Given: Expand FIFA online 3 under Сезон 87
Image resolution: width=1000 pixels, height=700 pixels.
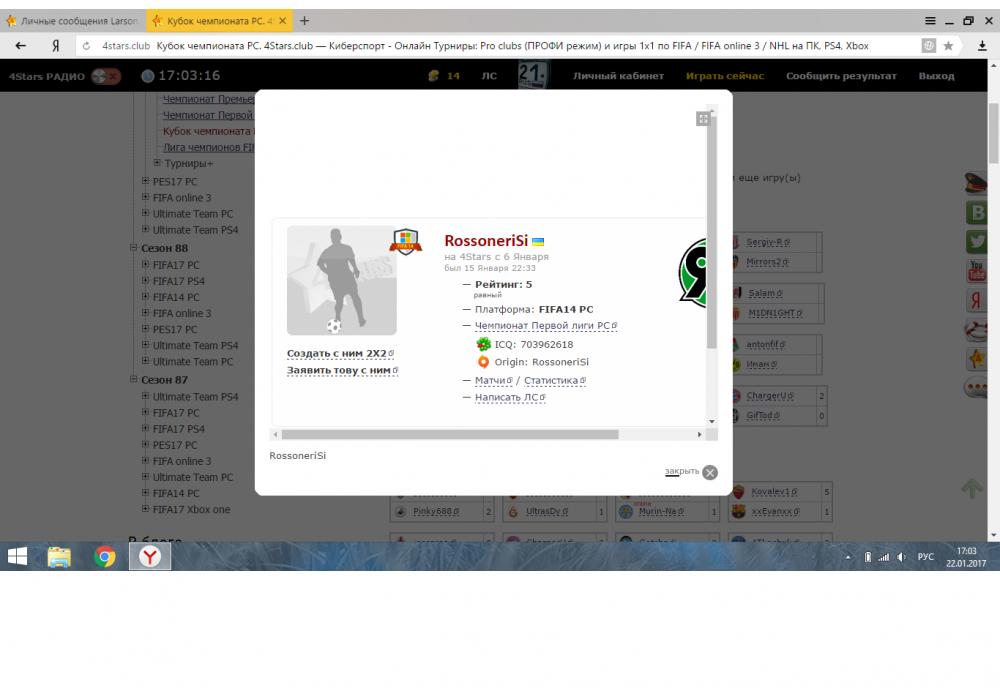Looking at the screenshot, I should pos(145,461).
